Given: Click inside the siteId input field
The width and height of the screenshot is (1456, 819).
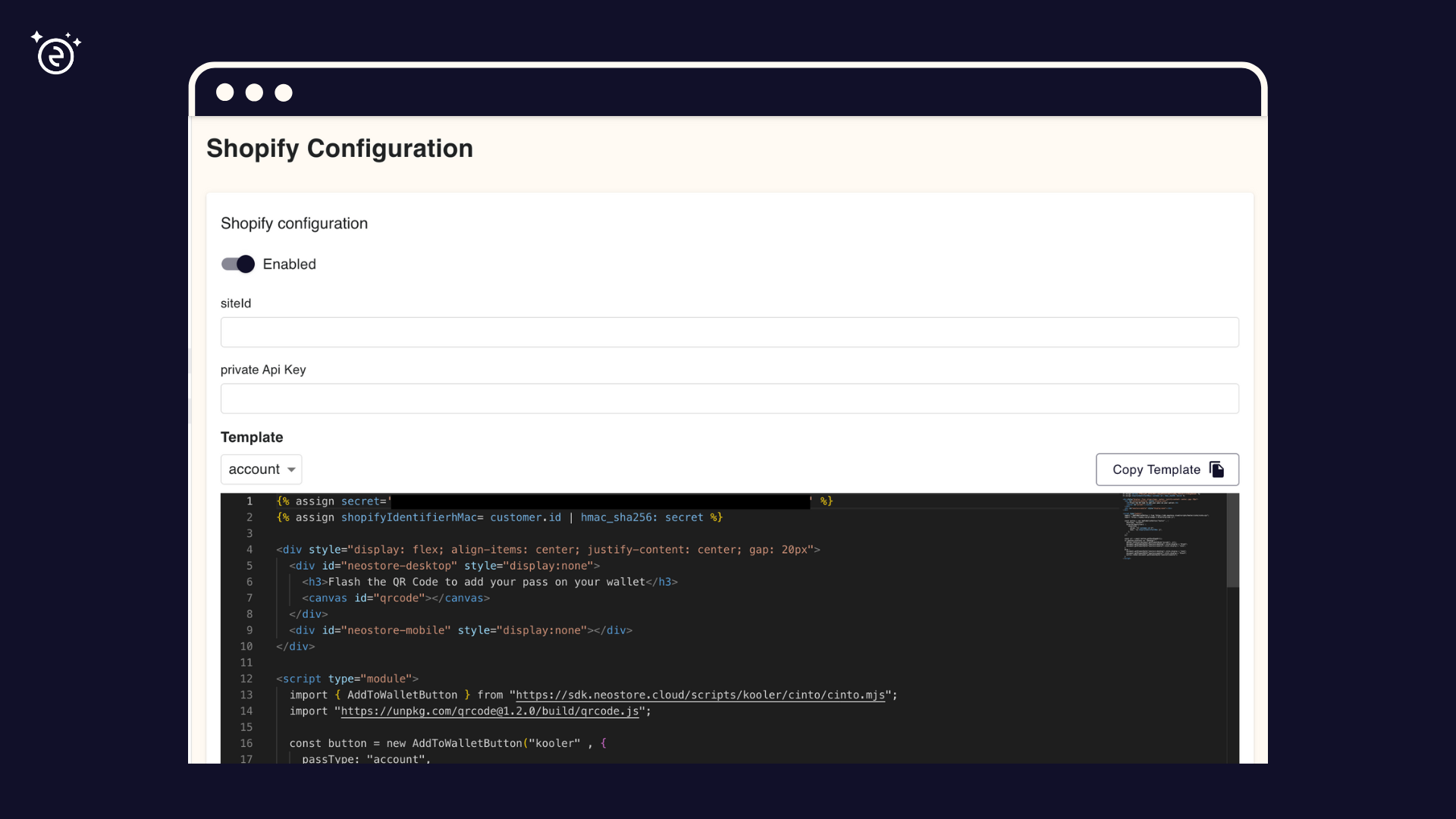Looking at the screenshot, I should [x=728, y=332].
